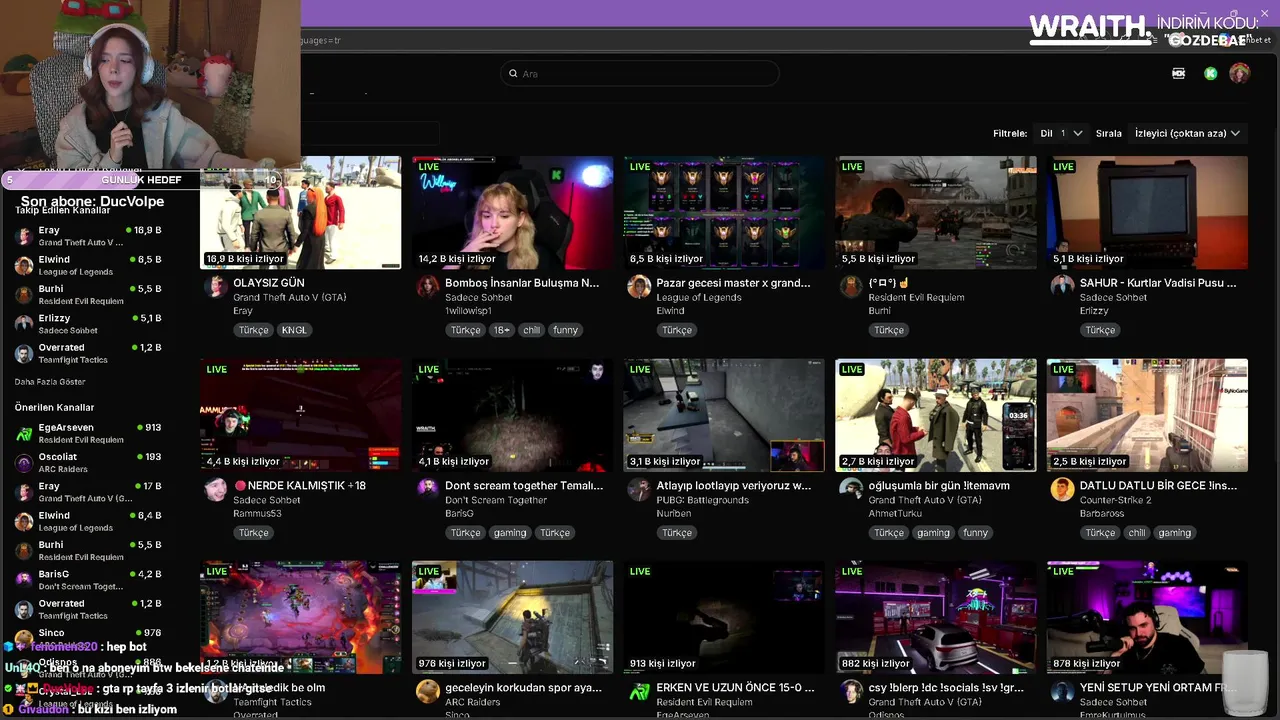Open Burhi stream thumbnail with 5,5 B viewers
This screenshot has height=720, width=1280.
tap(936, 212)
